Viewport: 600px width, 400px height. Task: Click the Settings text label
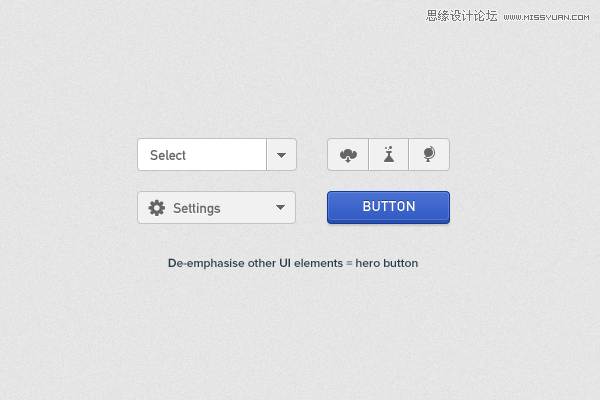196,208
